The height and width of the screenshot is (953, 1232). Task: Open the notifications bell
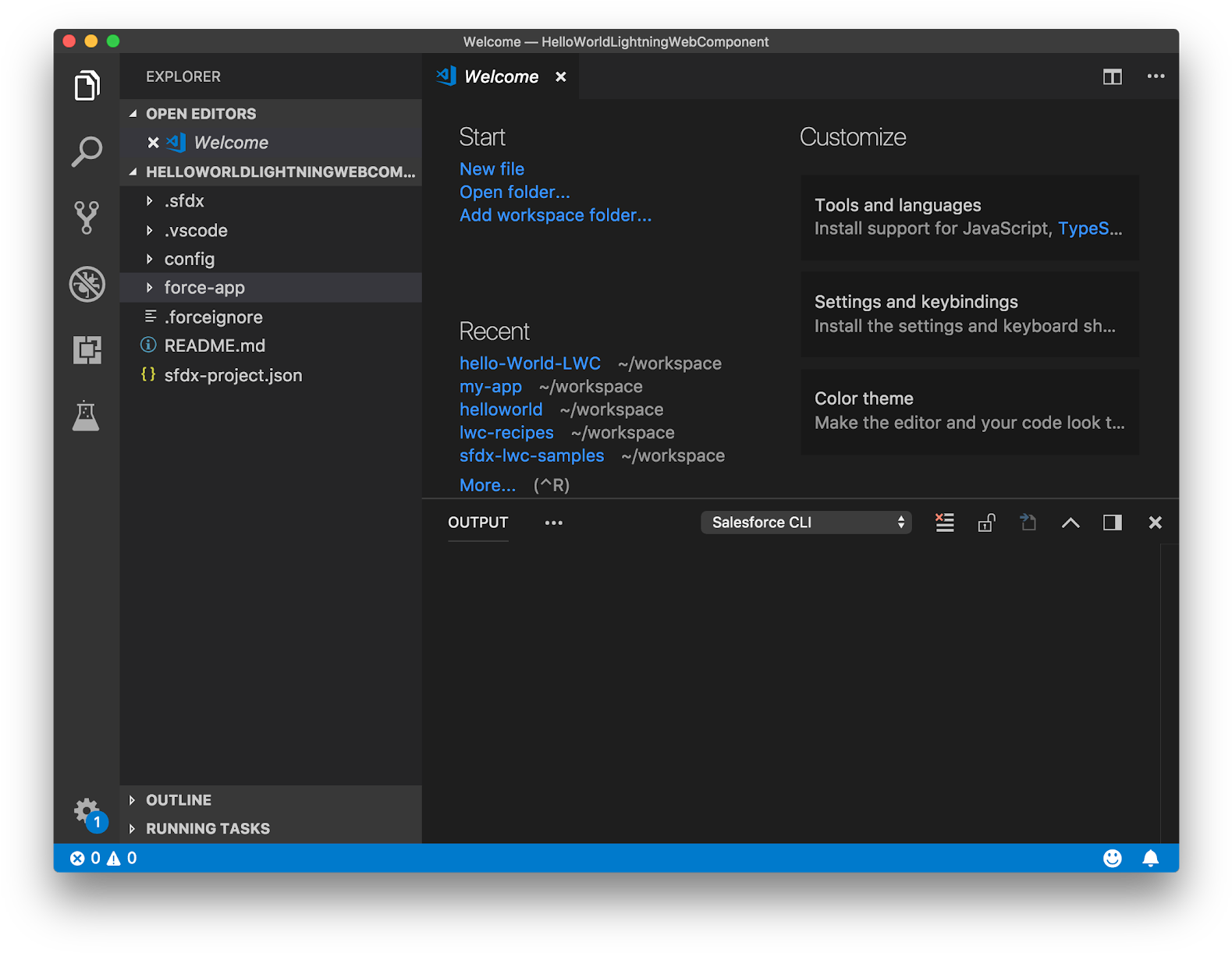click(x=1150, y=858)
